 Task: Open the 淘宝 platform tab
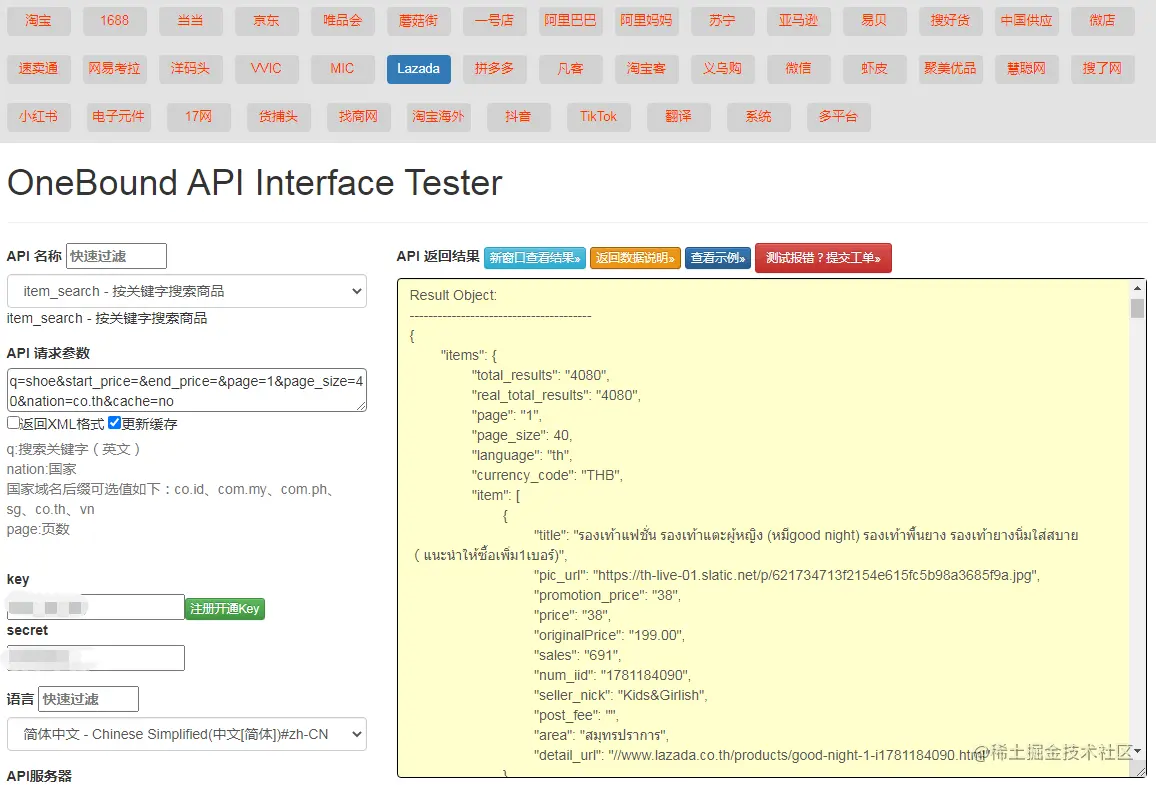pyautogui.click(x=38, y=20)
